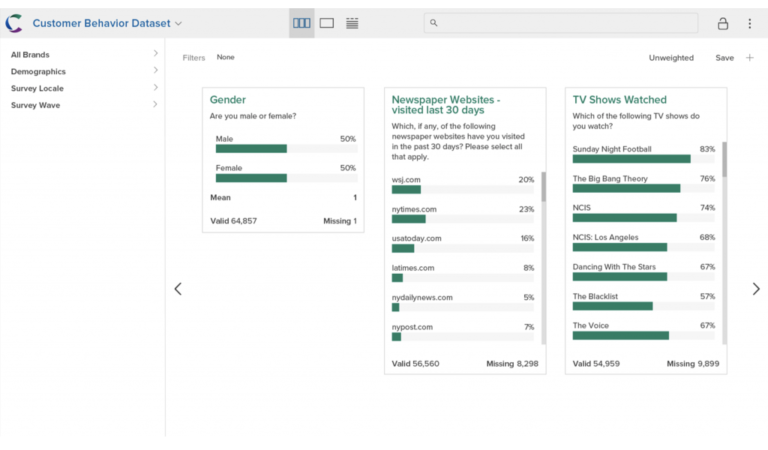The height and width of the screenshot is (450, 768).
Task: Go to previous cards with left arrow
Action: (178, 289)
